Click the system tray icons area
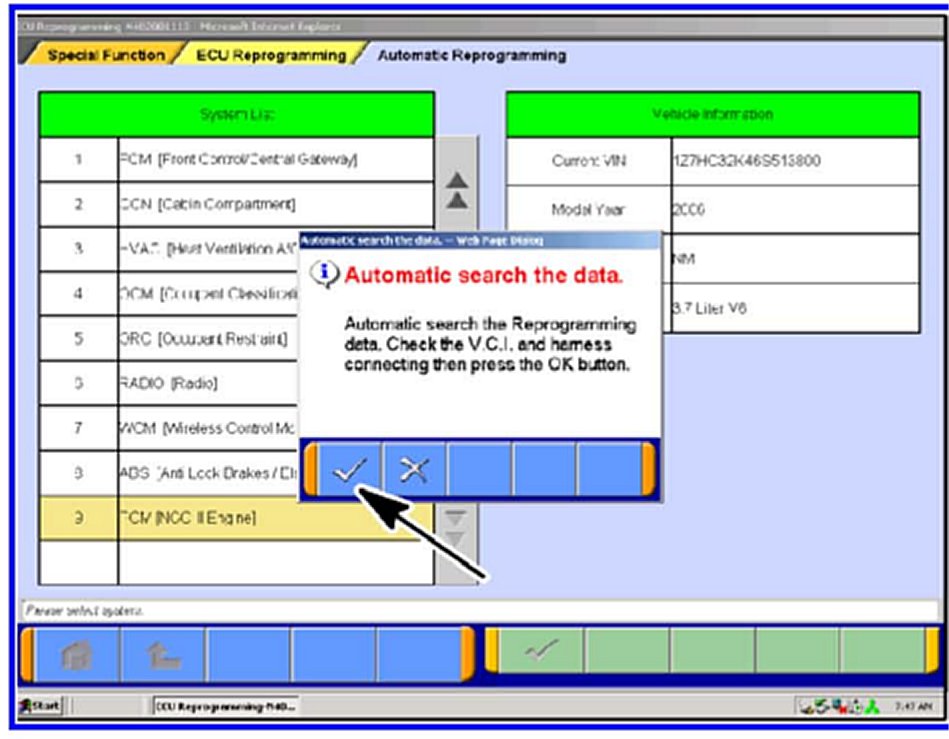 (x=834, y=707)
